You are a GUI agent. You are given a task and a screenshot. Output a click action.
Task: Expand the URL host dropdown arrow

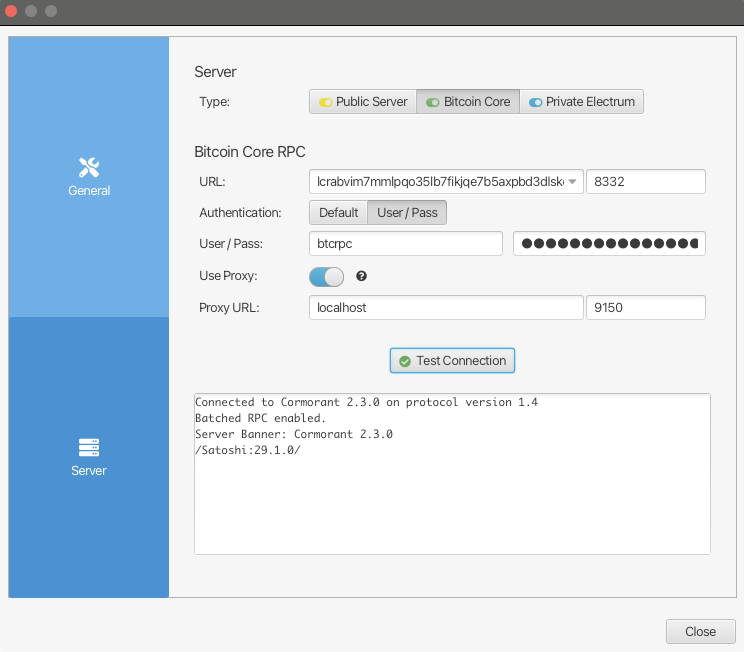(x=573, y=182)
